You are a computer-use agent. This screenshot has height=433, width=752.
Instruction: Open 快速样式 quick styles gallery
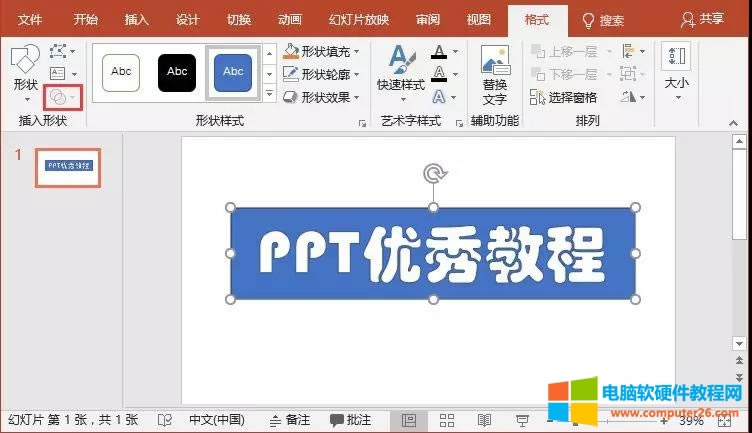pyautogui.click(x=401, y=73)
